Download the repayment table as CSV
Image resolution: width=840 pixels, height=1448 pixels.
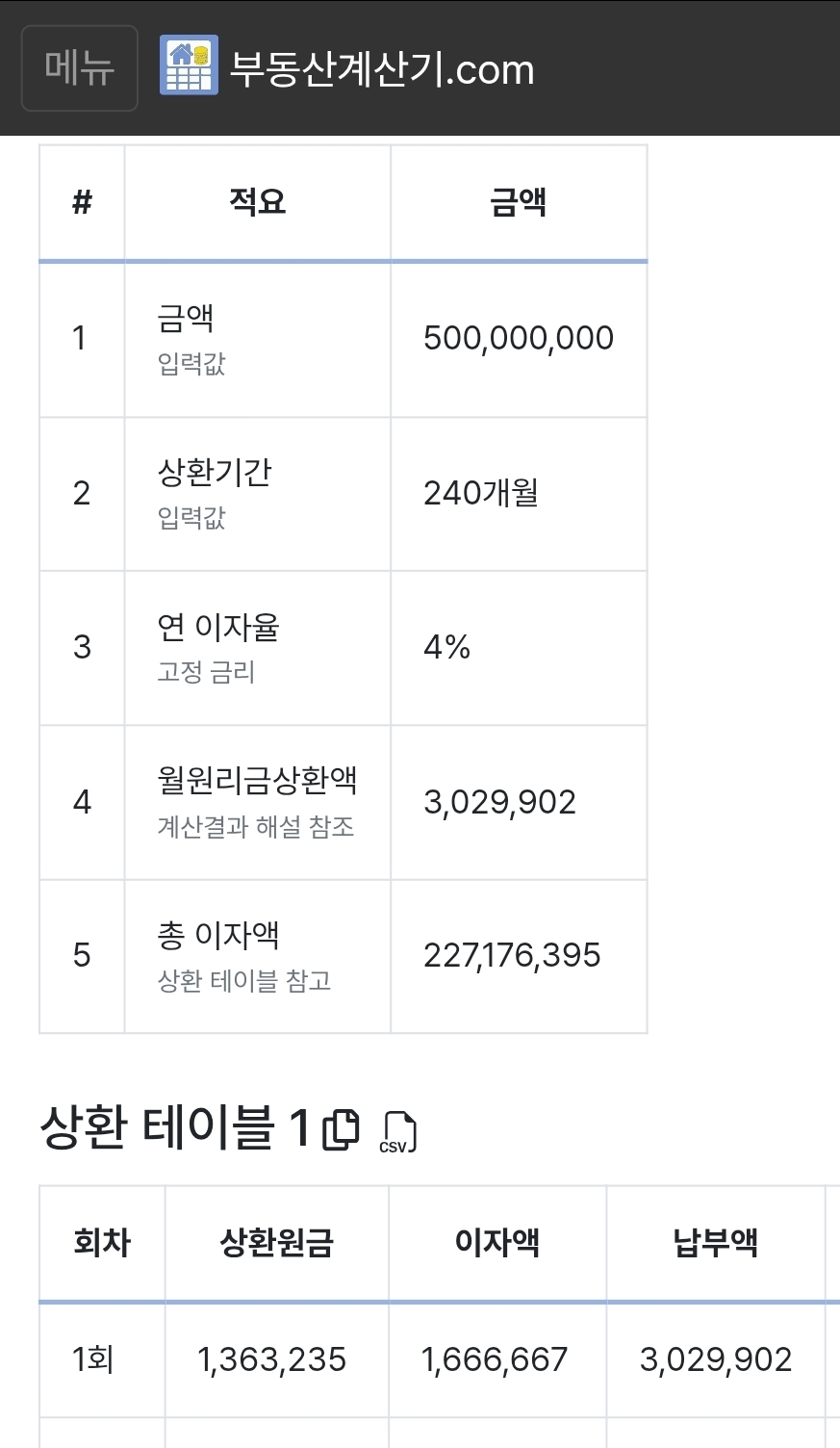click(399, 1131)
